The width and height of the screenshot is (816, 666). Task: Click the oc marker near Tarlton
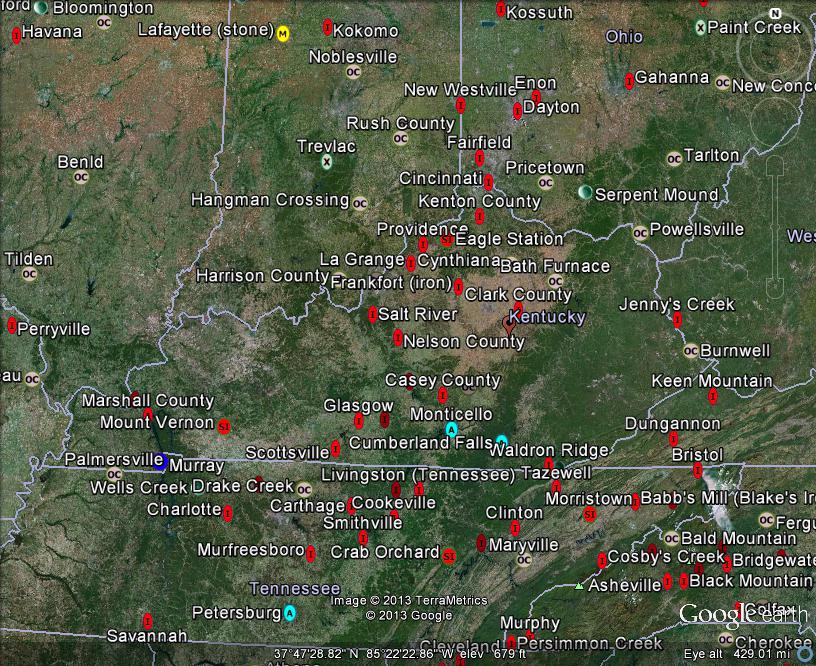[x=672, y=158]
